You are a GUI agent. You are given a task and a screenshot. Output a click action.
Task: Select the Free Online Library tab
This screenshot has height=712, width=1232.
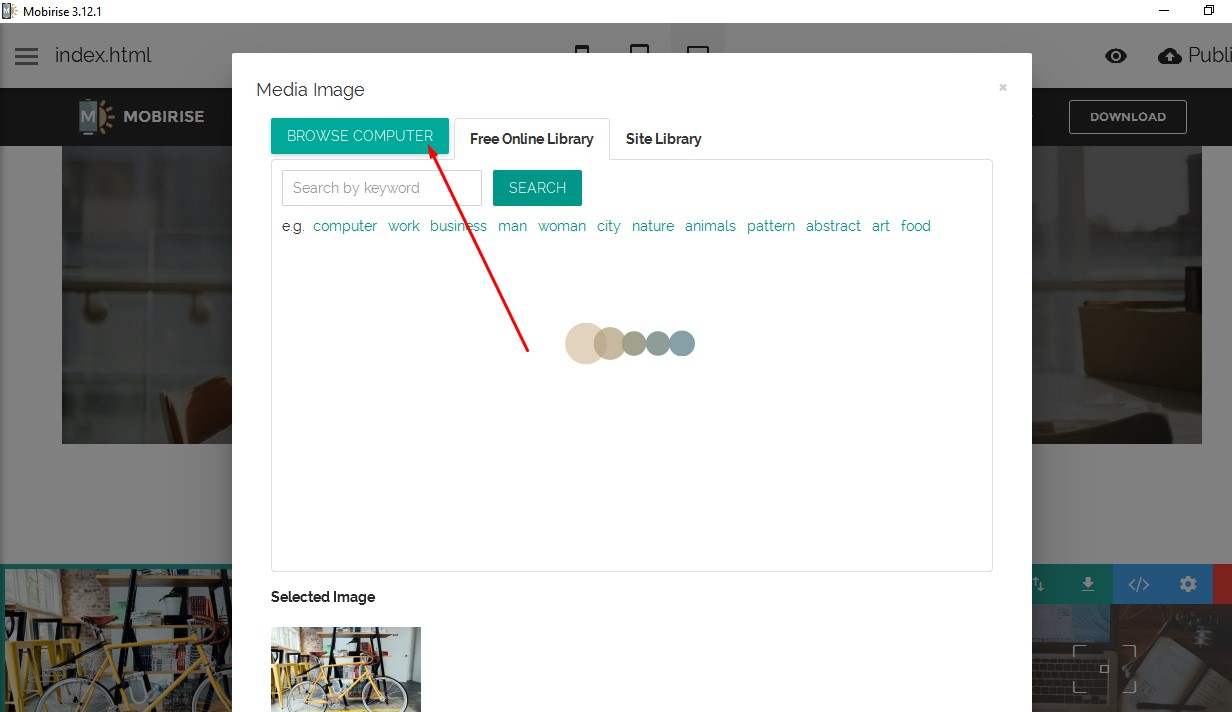pyautogui.click(x=531, y=139)
